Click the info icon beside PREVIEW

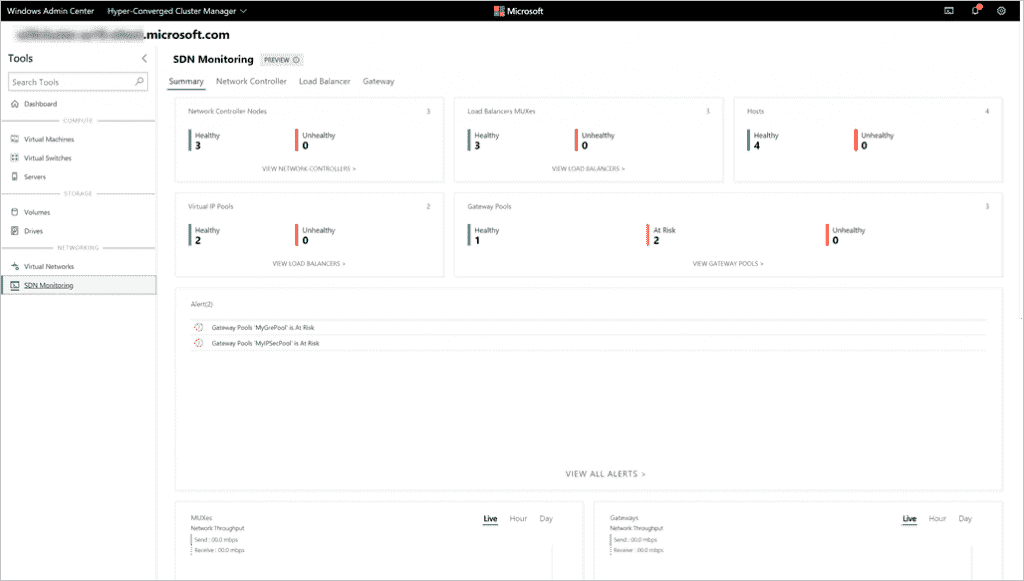(296, 60)
